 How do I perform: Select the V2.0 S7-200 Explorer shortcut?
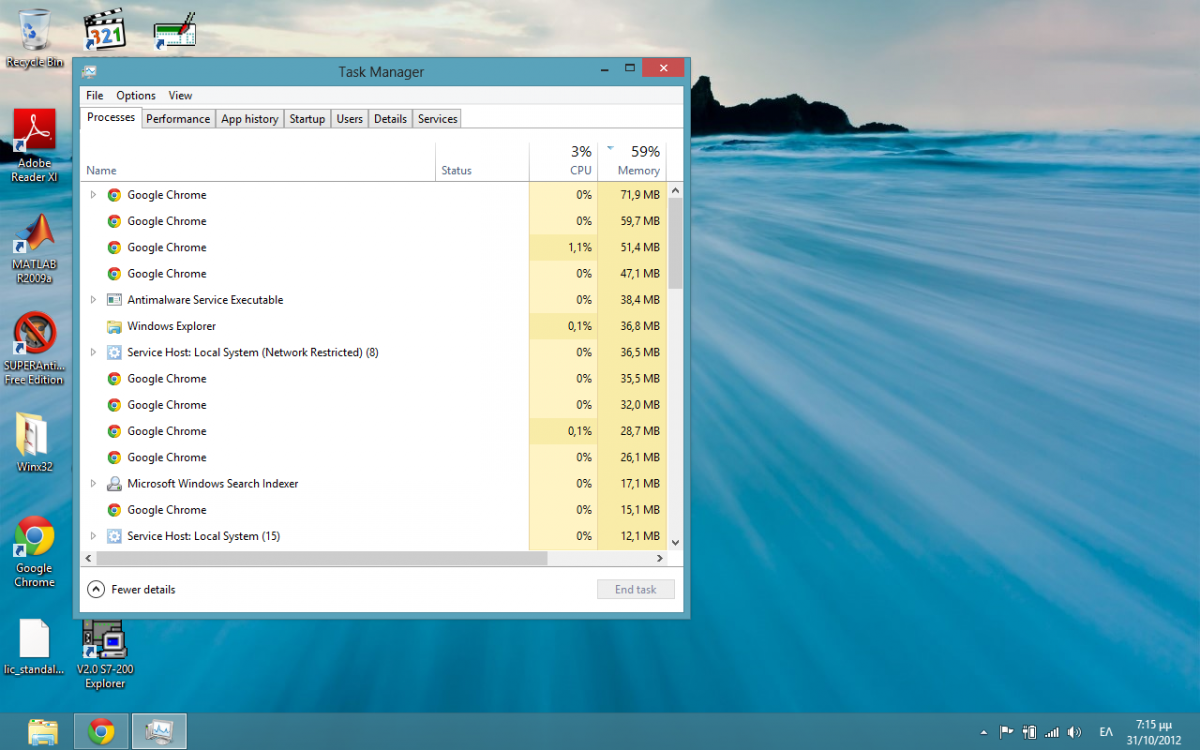pos(104,654)
